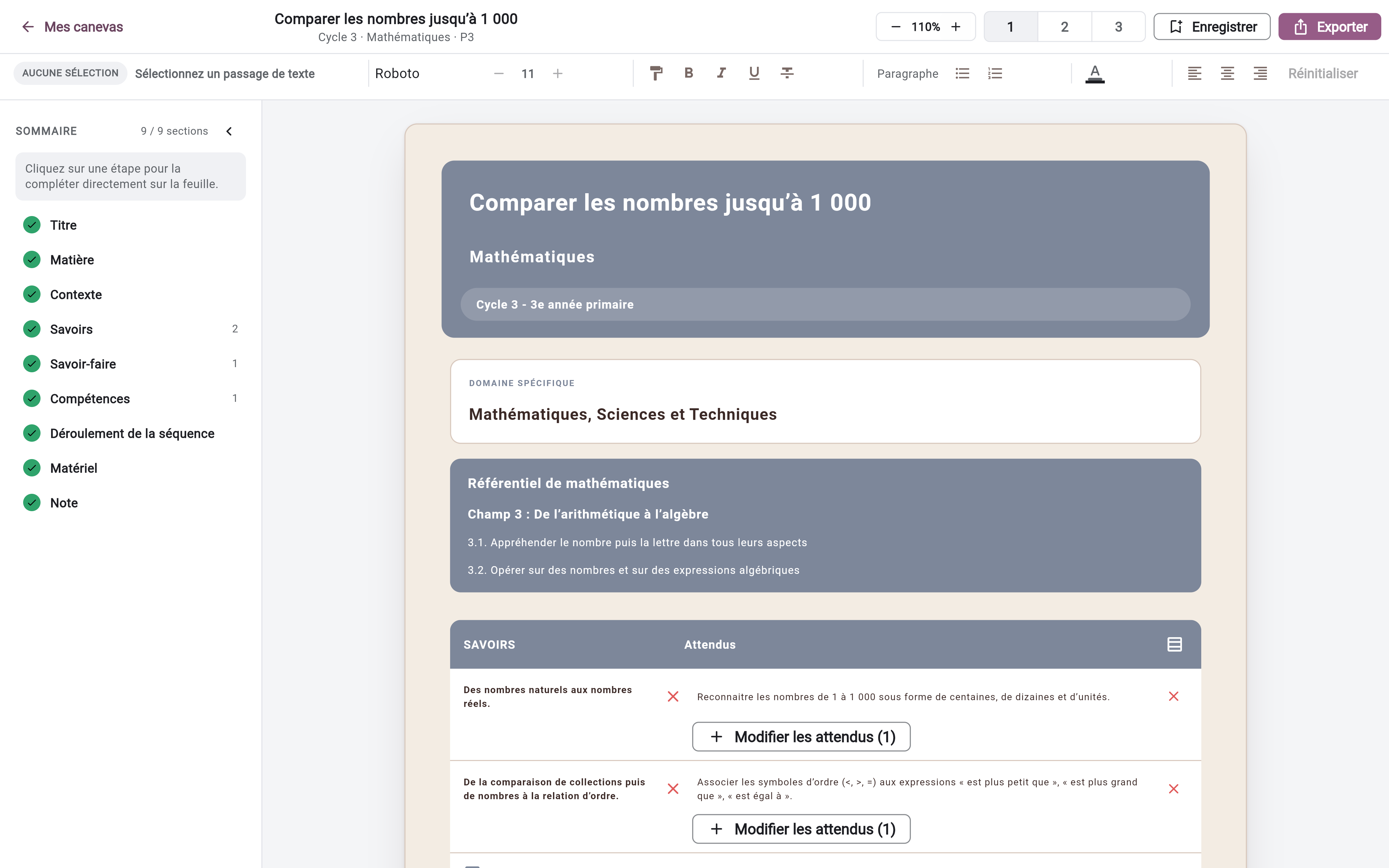Modify attendus for 'Des nombres naturels' row
1389x868 pixels.
[801, 737]
